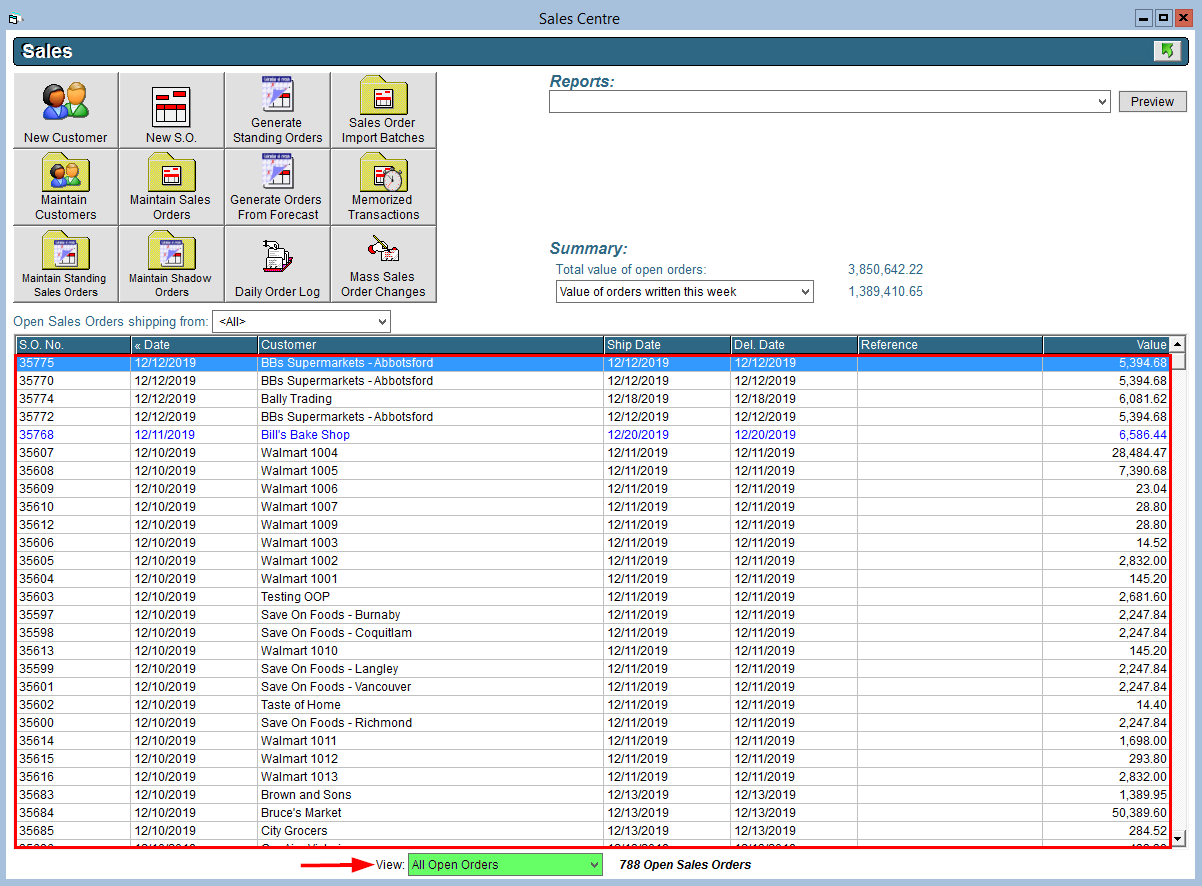Open Maintain Customers
The width and height of the screenshot is (1202, 886).
[x=66, y=187]
